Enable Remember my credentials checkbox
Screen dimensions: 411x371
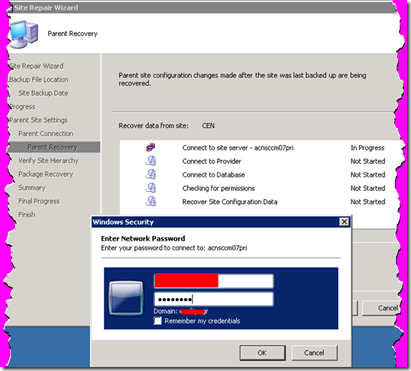158,321
